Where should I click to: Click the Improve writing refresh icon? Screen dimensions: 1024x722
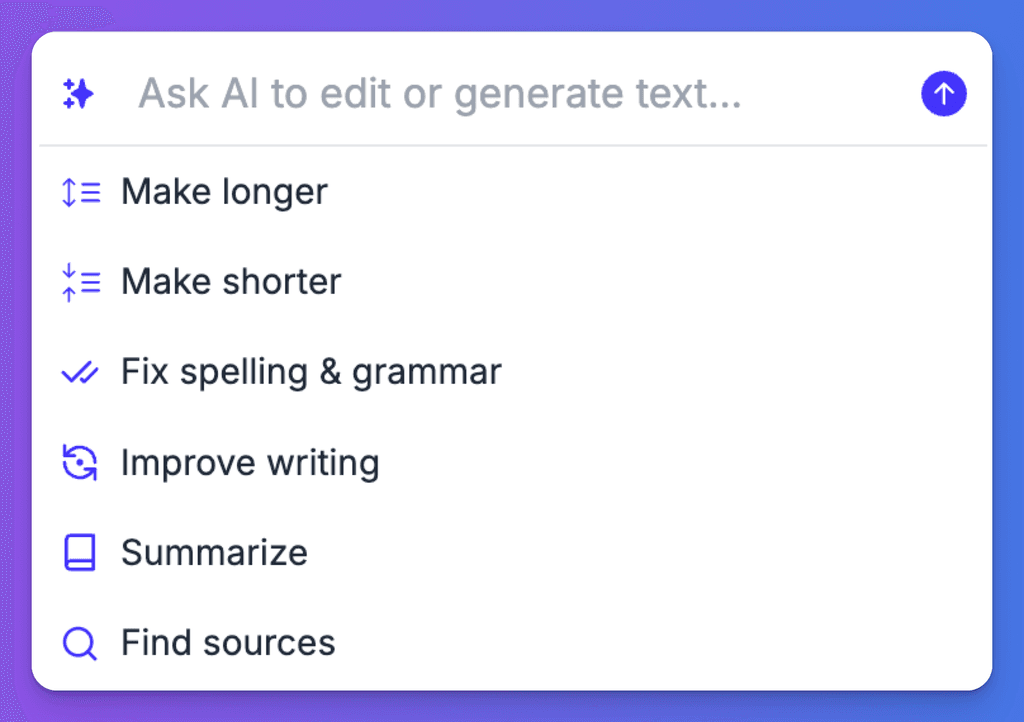click(80, 462)
